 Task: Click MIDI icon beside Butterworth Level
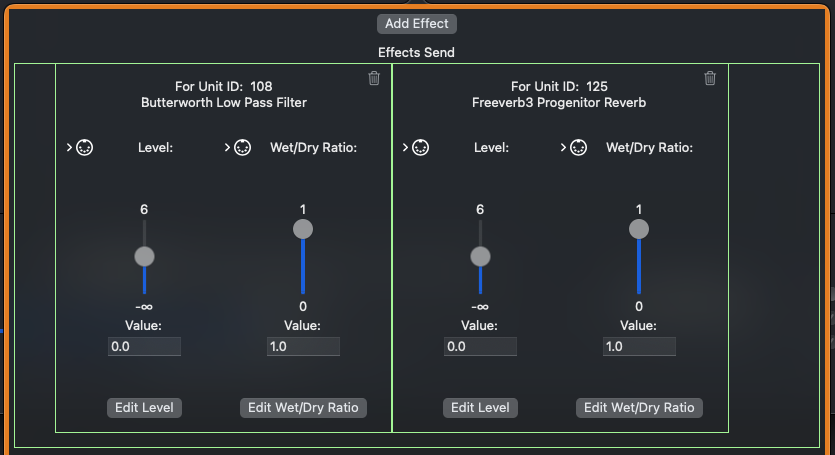85,148
